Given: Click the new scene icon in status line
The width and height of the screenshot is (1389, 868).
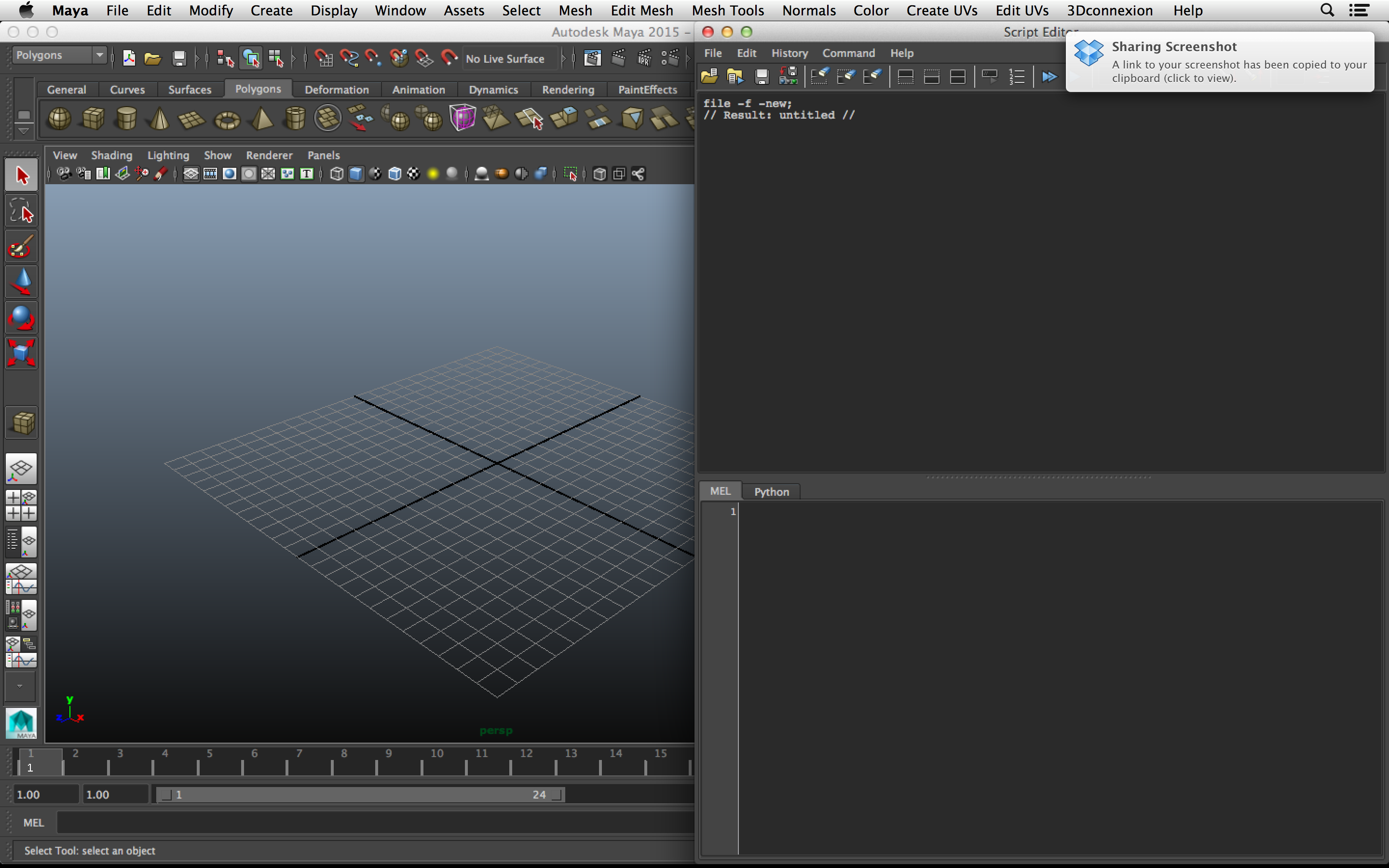Looking at the screenshot, I should click(129, 58).
